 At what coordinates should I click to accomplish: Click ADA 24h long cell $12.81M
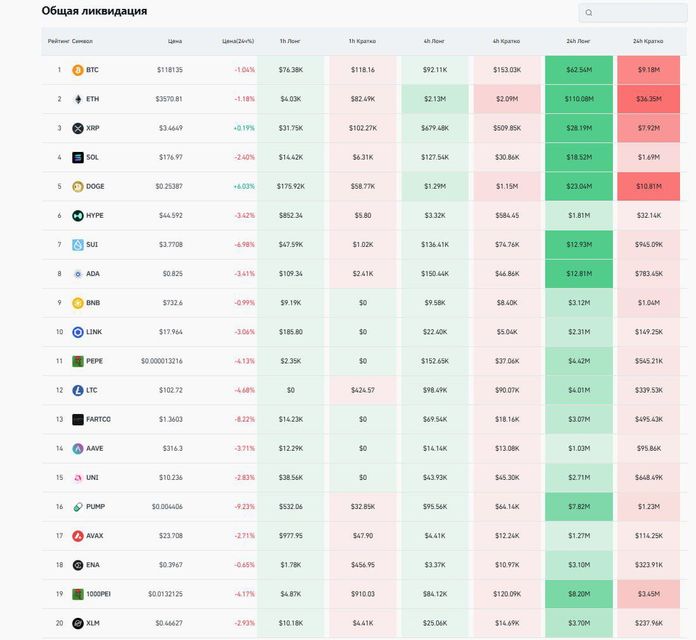[579, 274]
